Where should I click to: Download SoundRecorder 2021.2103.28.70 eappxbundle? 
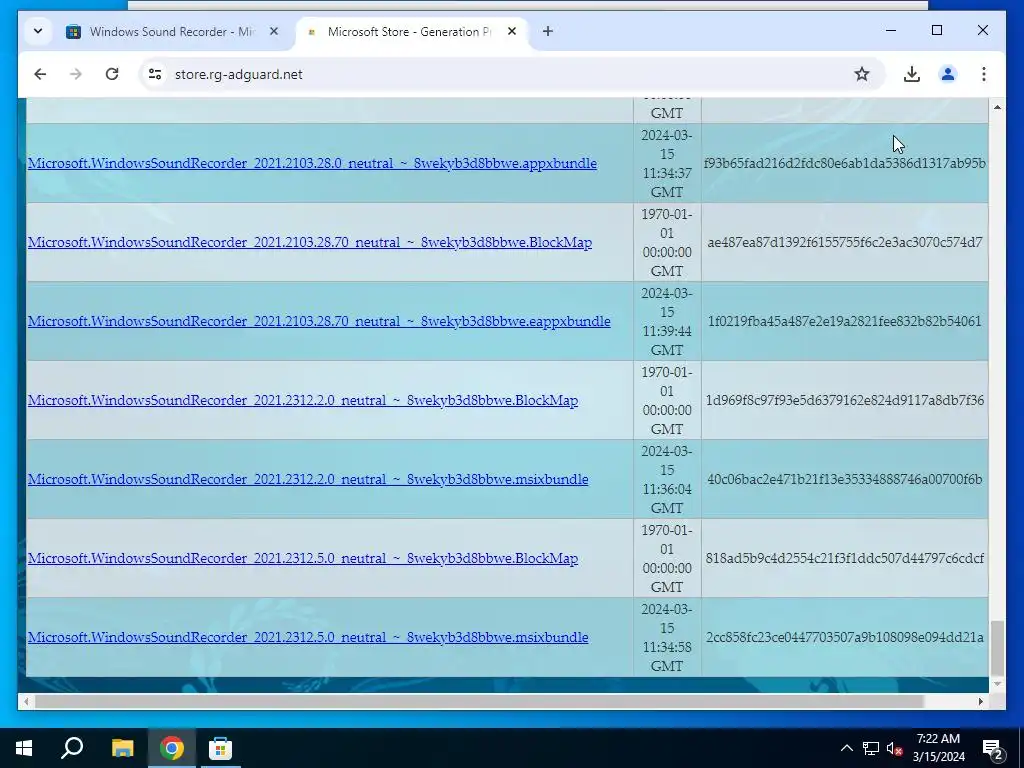[319, 321]
